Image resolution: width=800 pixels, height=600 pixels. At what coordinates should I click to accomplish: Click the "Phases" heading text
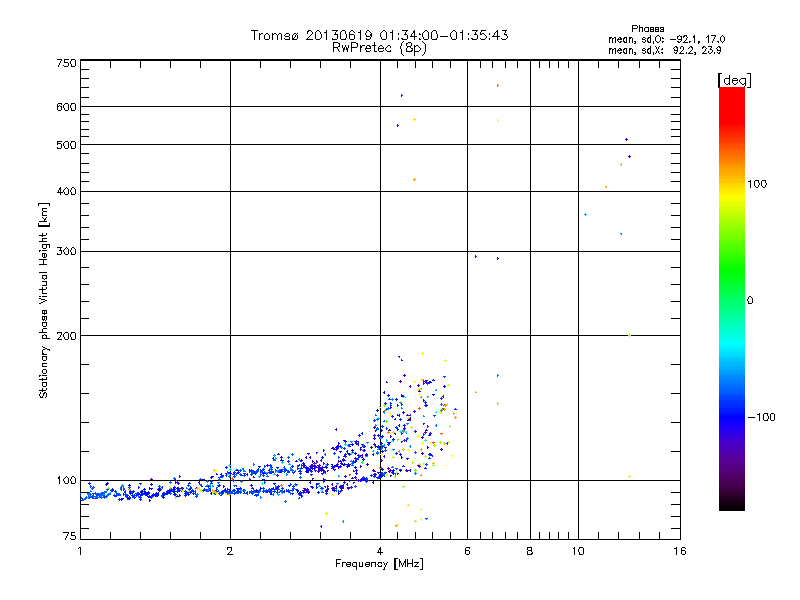click(647, 29)
